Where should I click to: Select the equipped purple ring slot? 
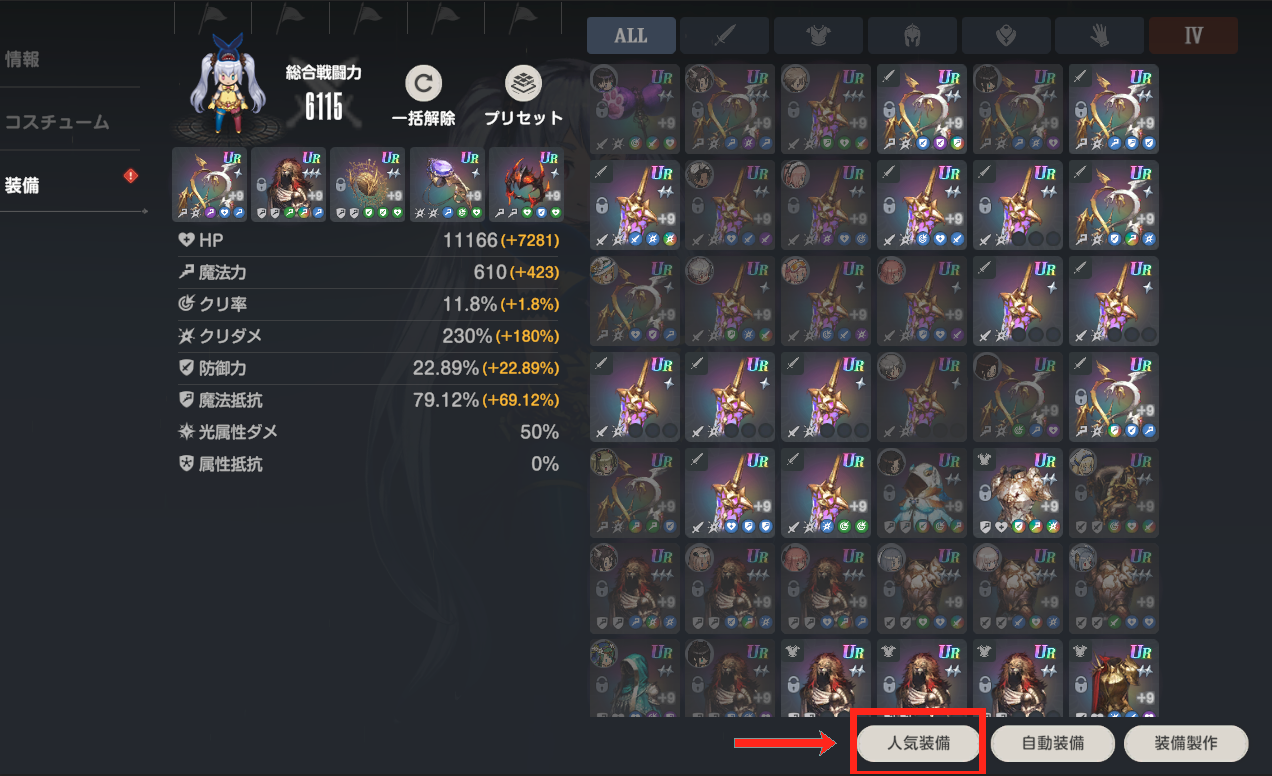[x=447, y=185]
